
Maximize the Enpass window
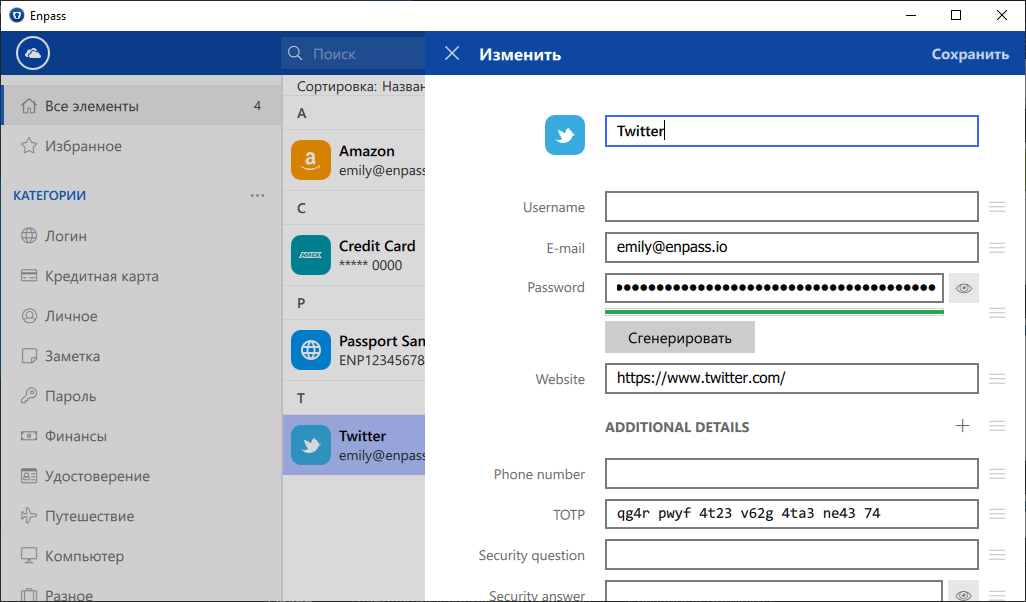[956, 15]
